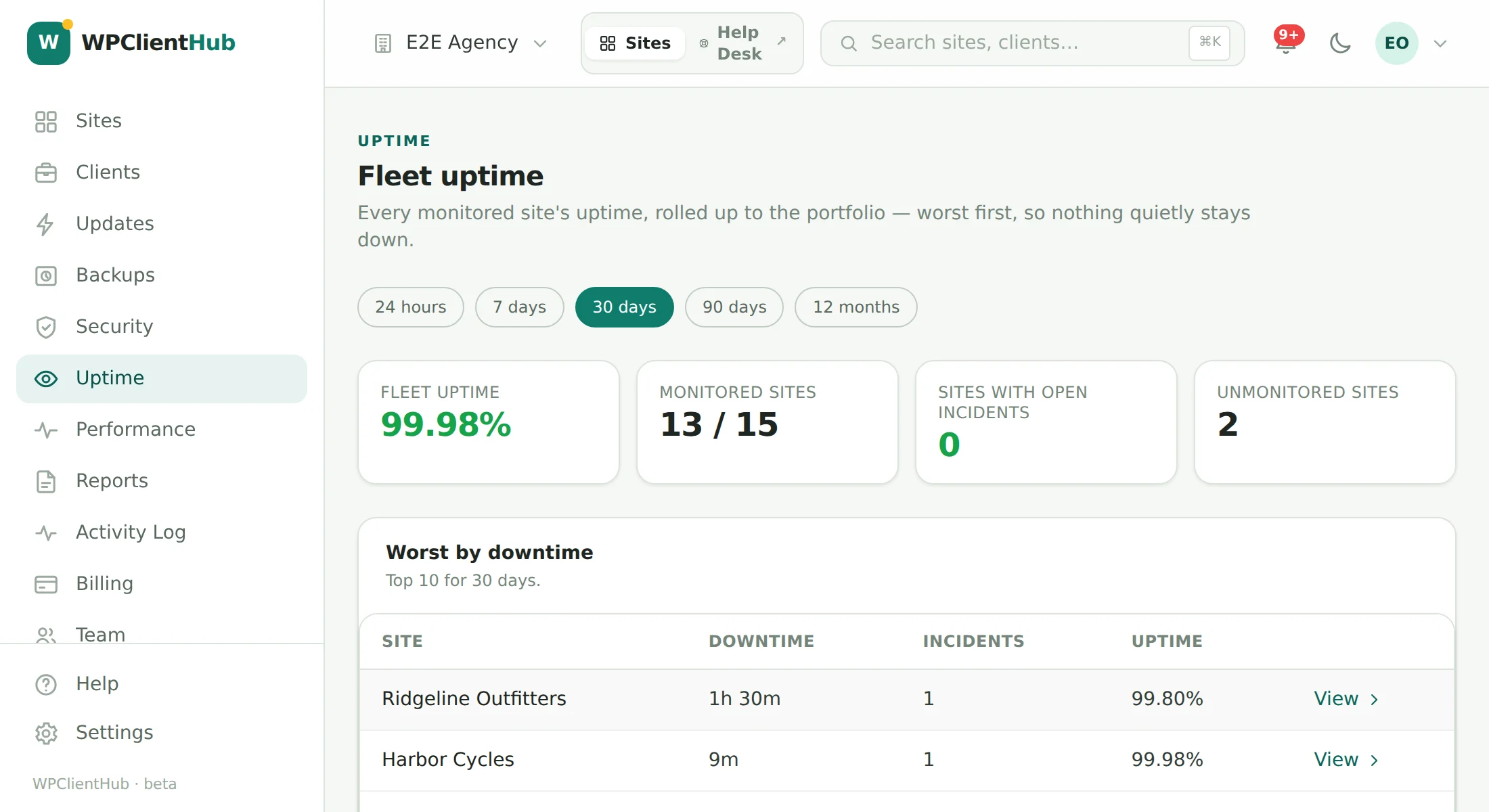
Task: Click the Help Desk external arrow icon
Action: 782,41
